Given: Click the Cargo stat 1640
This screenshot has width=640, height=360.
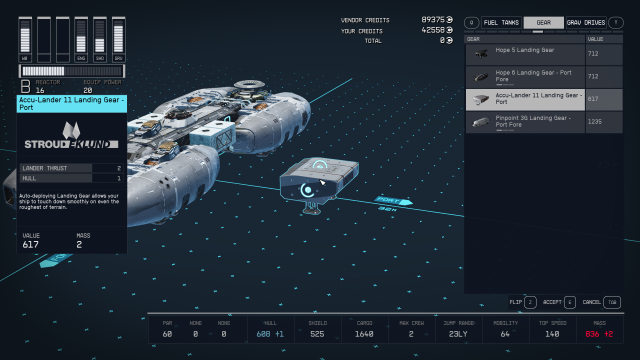Looking at the screenshot, I should point(364,330).
